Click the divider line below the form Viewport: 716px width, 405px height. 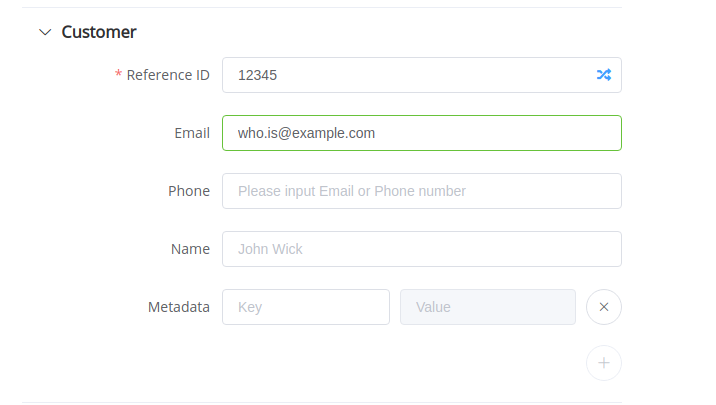[320, 402]
